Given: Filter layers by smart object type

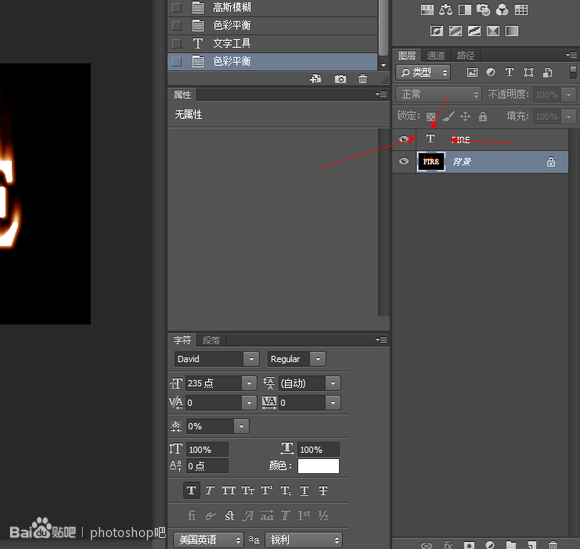Looking at the screenshot, I should (547, 73).
